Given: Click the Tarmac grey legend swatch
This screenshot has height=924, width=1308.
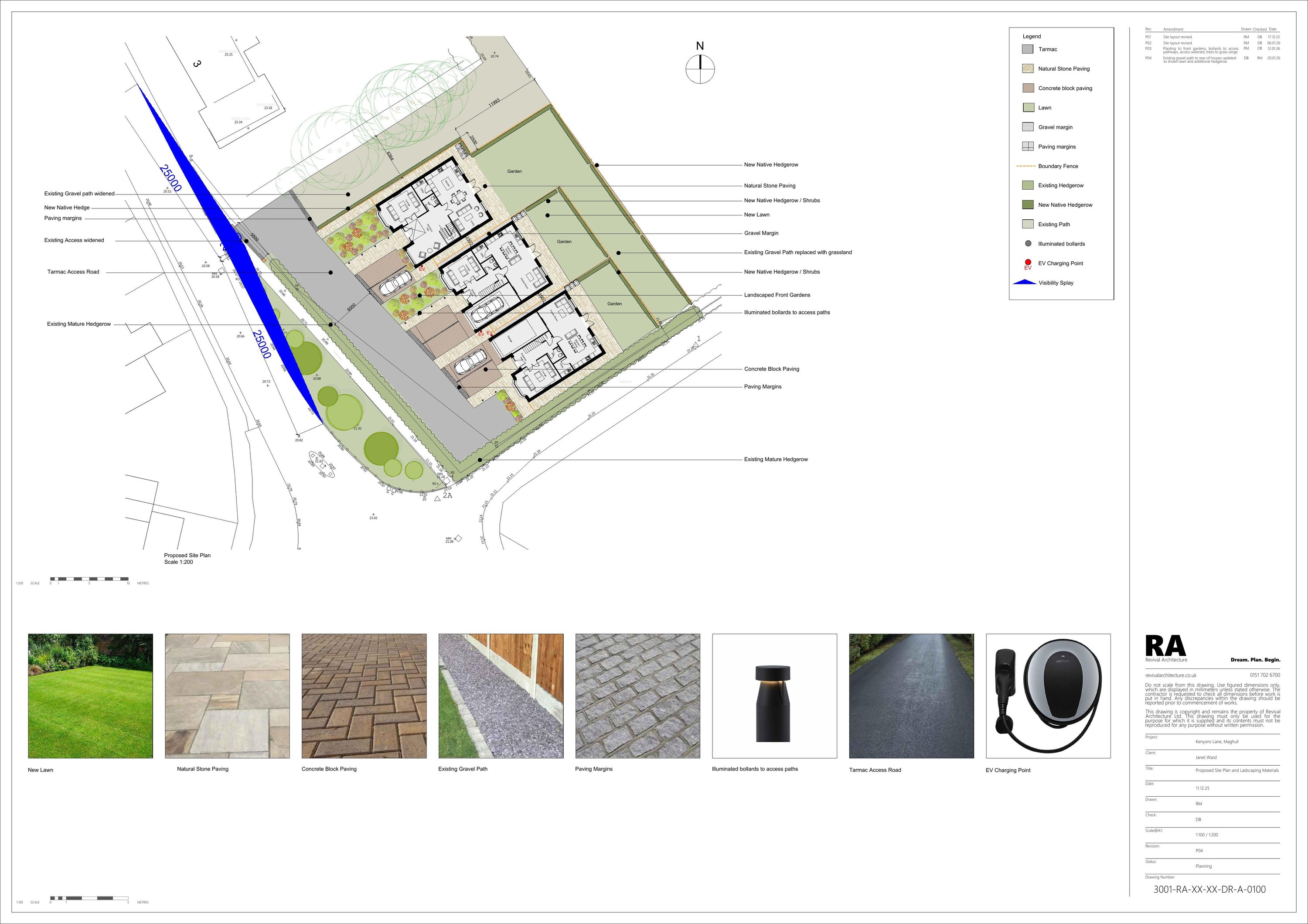Looking at the screenshot, I should point(1028,50).
